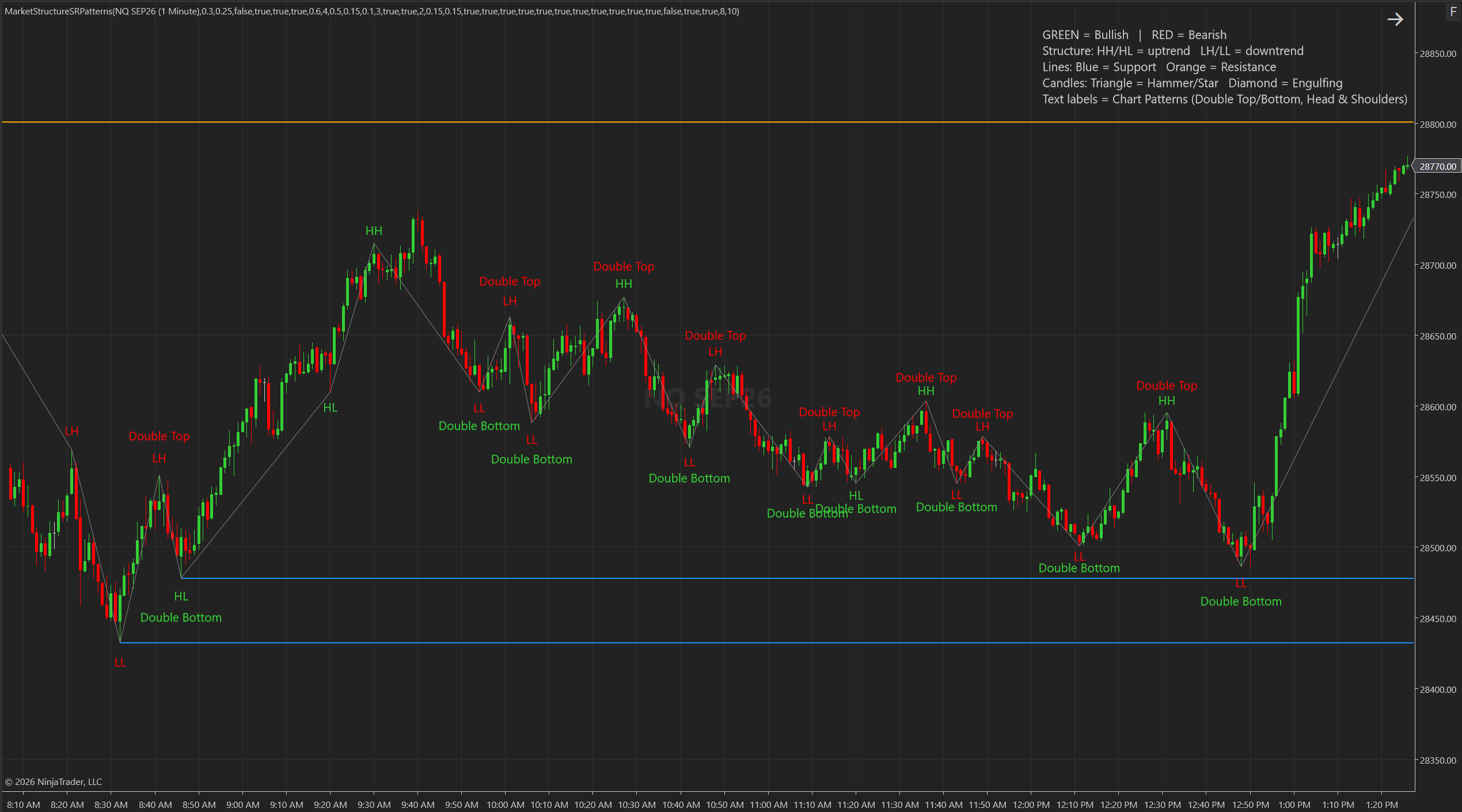Click the 28850.00 price axis label

click(1438, 54)
